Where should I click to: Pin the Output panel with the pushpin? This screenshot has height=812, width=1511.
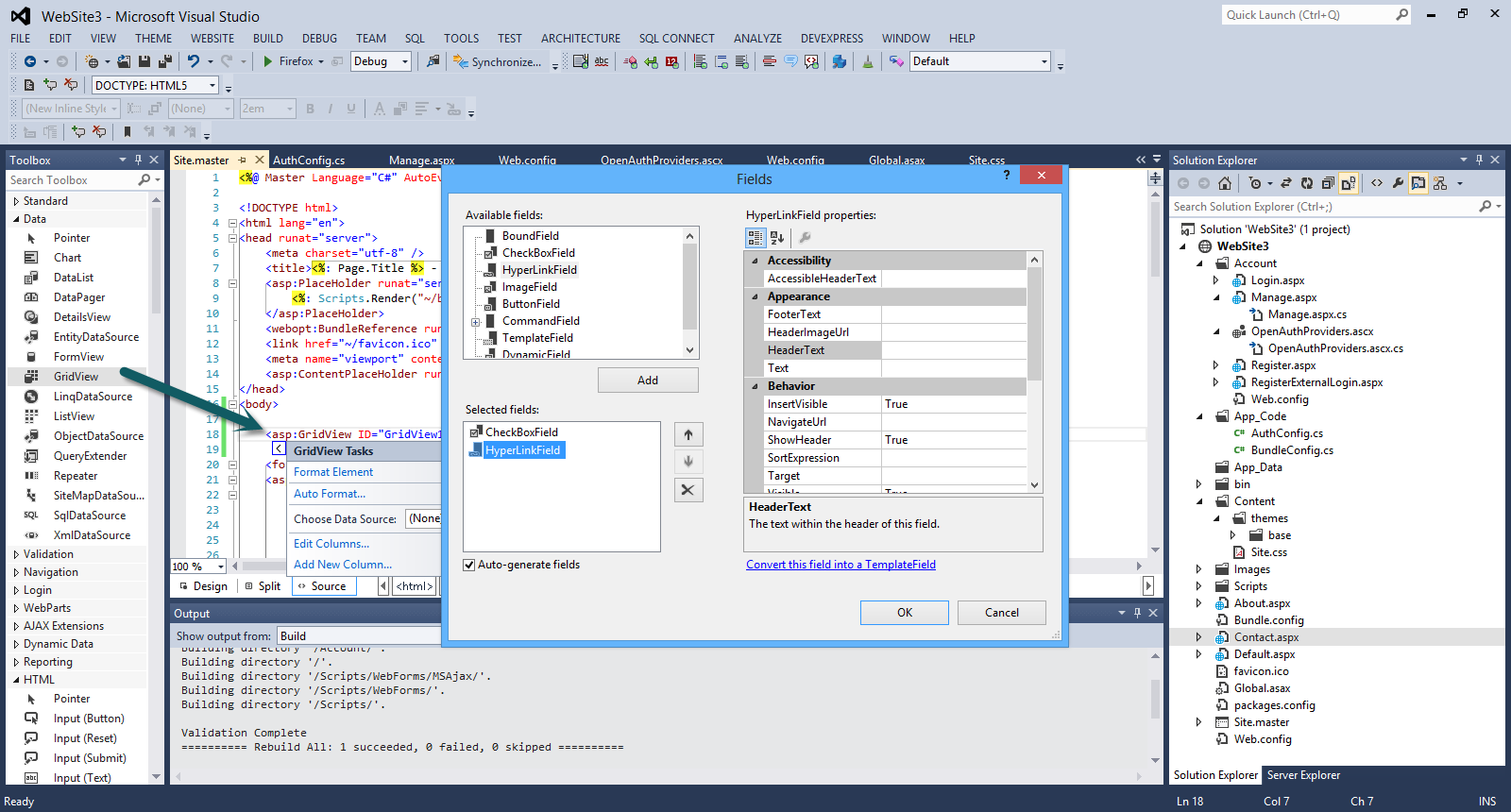tap(1138, 613)
